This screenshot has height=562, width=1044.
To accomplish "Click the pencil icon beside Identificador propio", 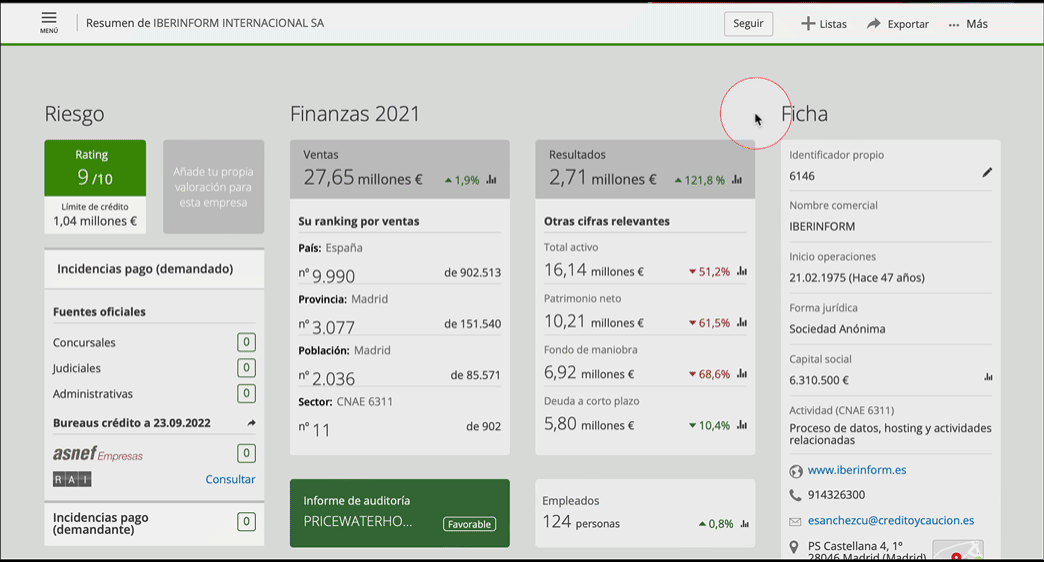I will tap(987, 173).
